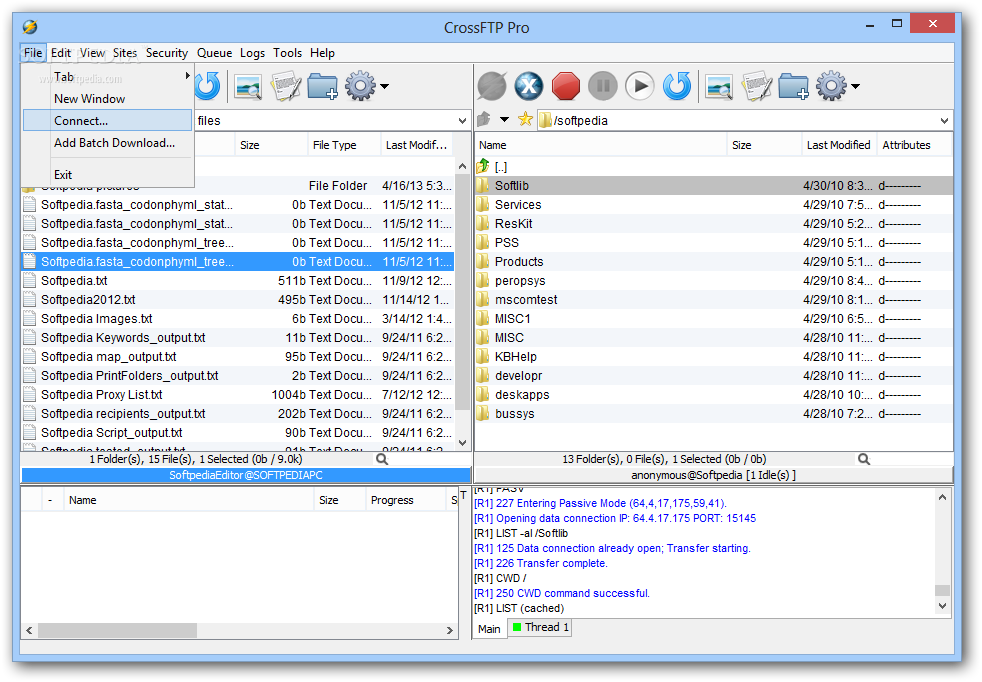This screenshot has width=982, height=682.
Task: Open the local gear icon dropdown arrow
Action: click(385, 86)
